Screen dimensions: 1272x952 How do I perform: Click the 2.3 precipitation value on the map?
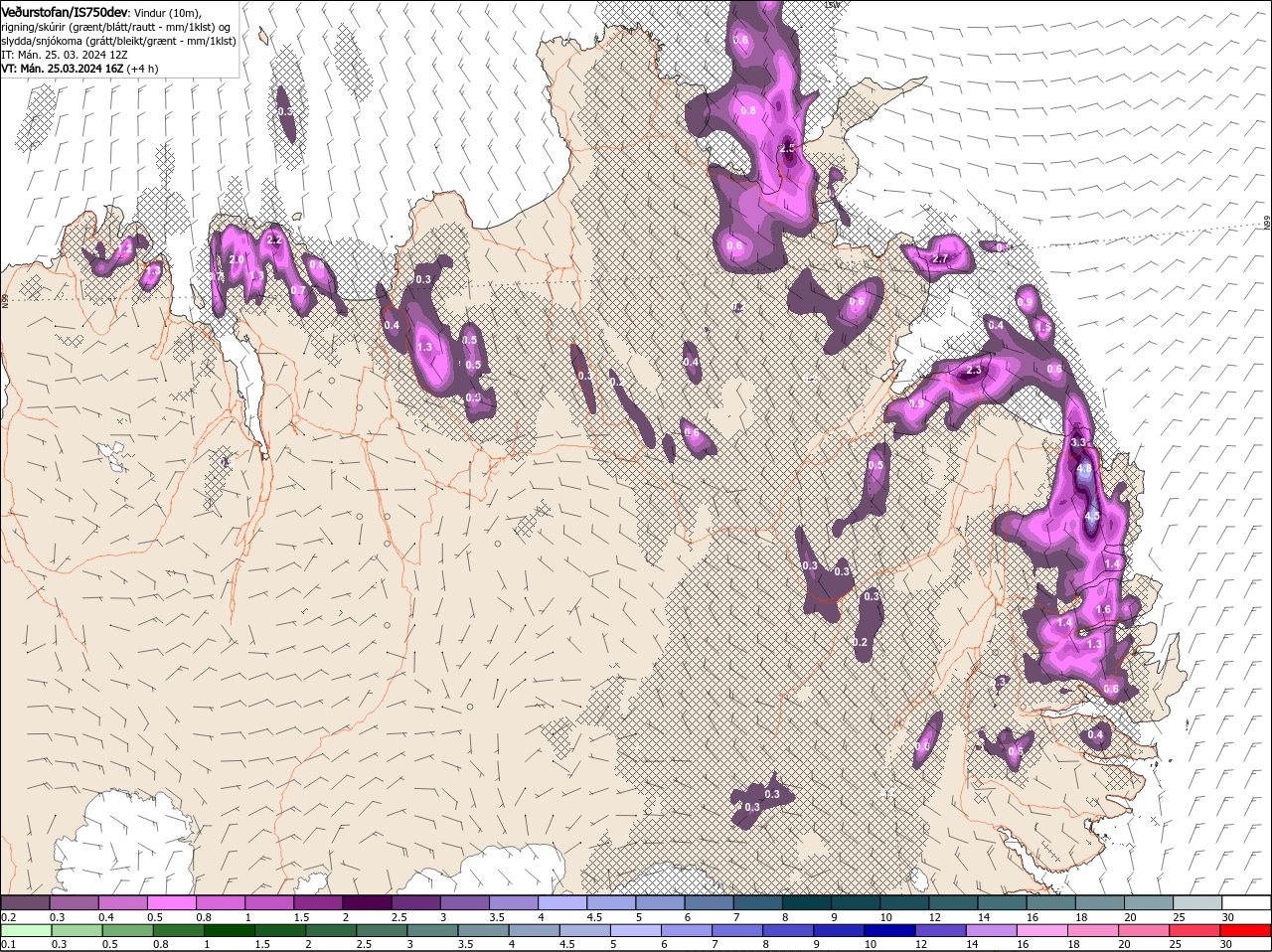click(974, 370)
